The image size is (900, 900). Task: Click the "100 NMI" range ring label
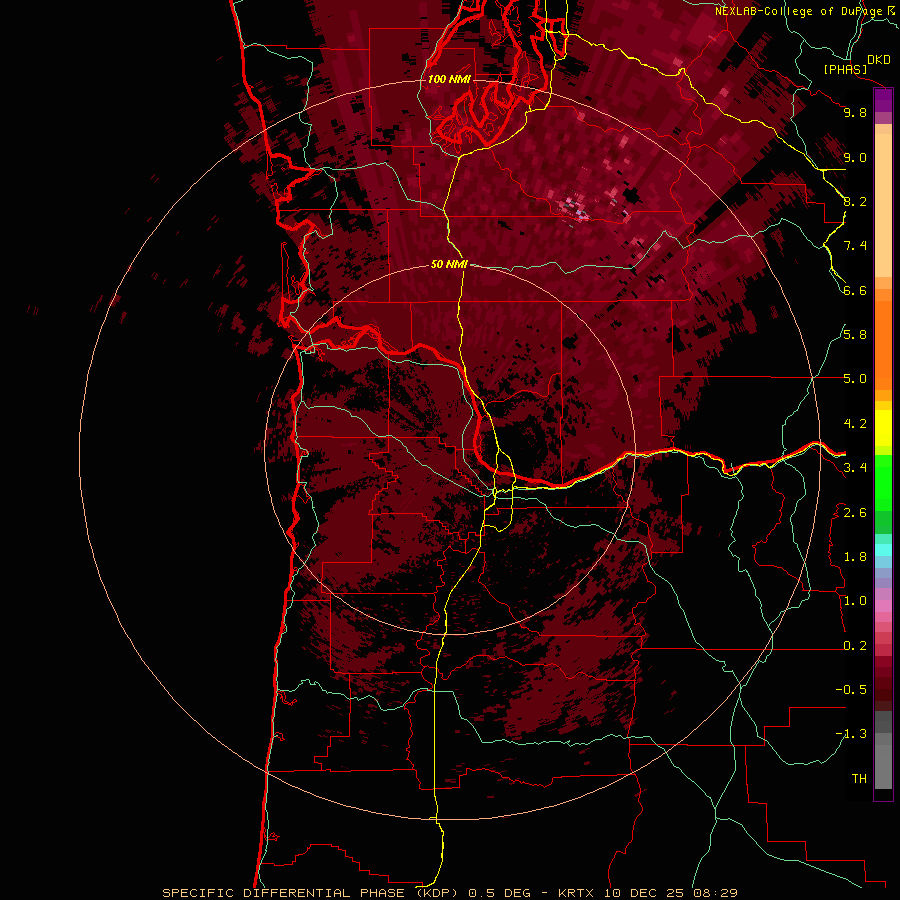pos(449,79)
